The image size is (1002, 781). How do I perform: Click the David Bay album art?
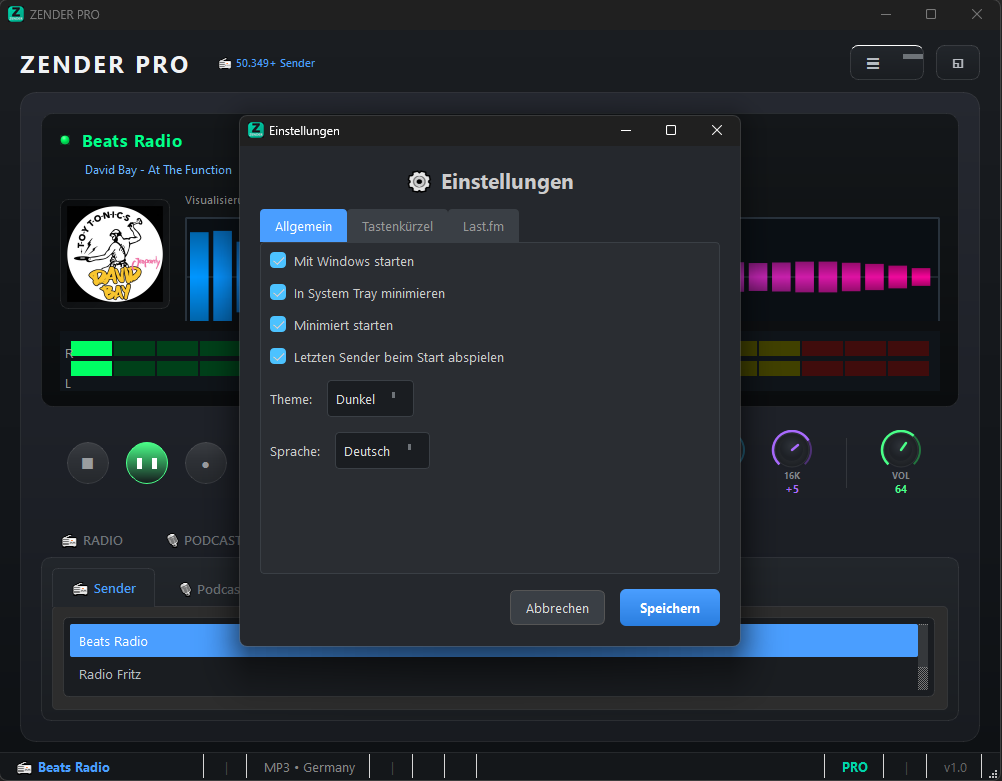[x=114, y=254]
